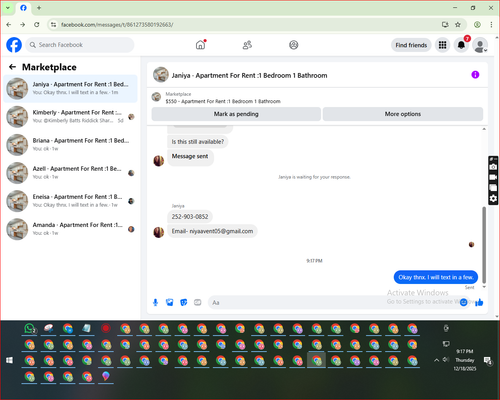The width and height of the screenshot is (500, 400).
Task: Click the purple conversation information icon
Action: 475,75
